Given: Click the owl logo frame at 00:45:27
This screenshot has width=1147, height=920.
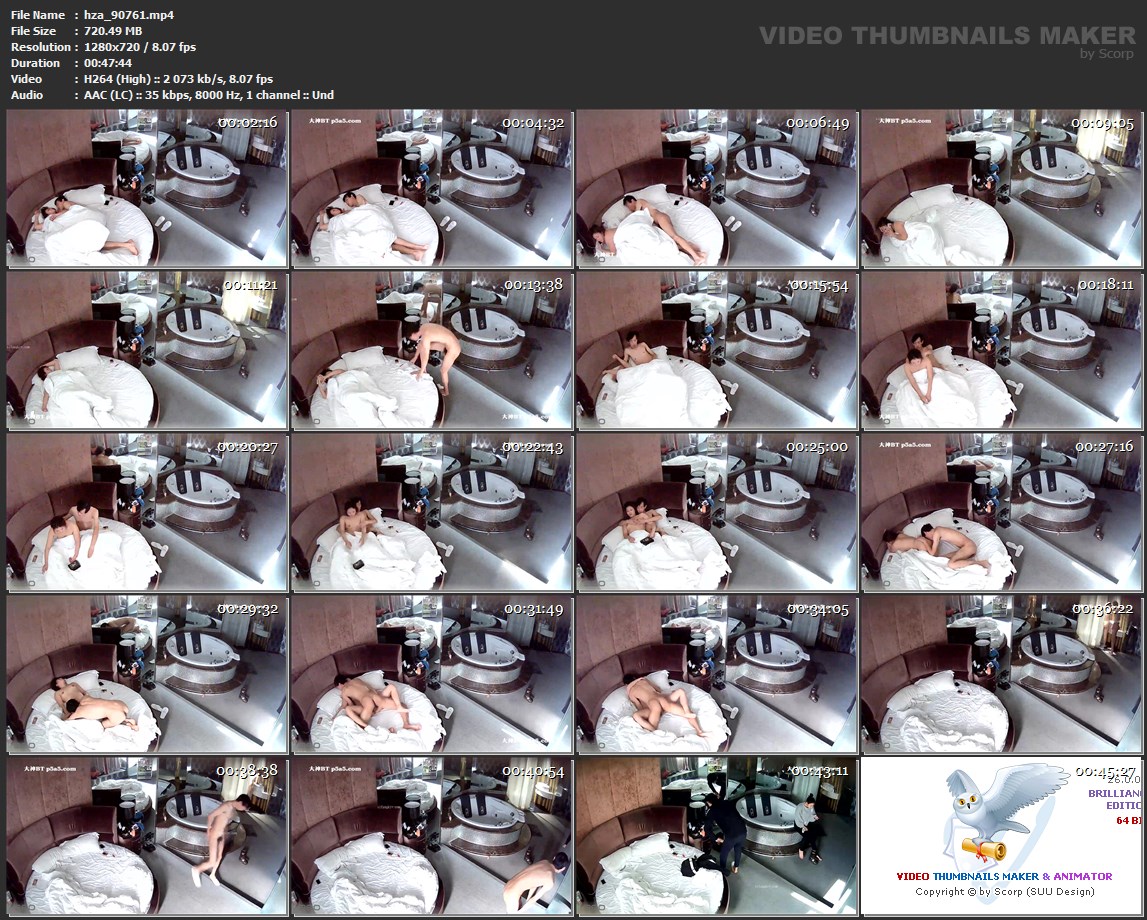Looking at the screenshot, I should tap(1001, 836).
